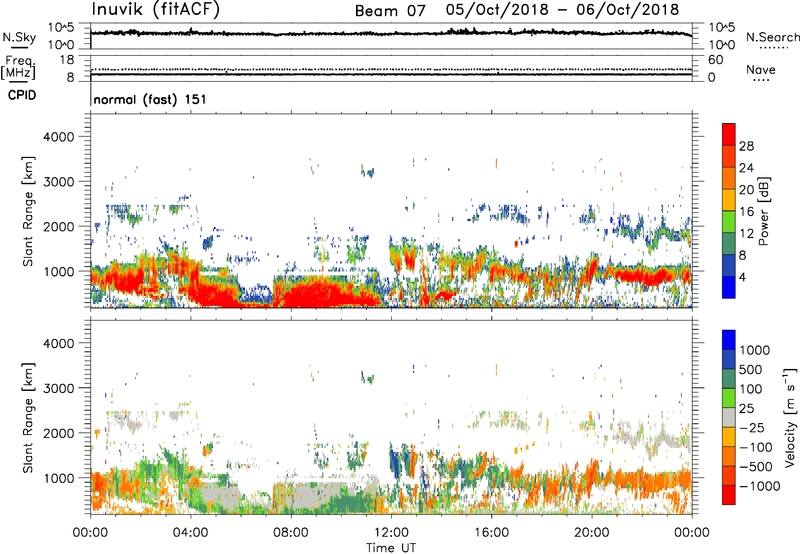Click the '16' tick on power colorbar
This screenshot has width=800, height=554.
746,212
